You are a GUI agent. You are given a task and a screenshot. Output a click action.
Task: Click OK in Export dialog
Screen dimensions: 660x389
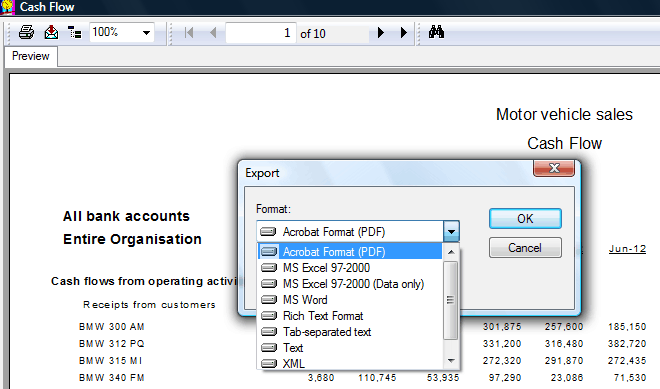[525, 218]
